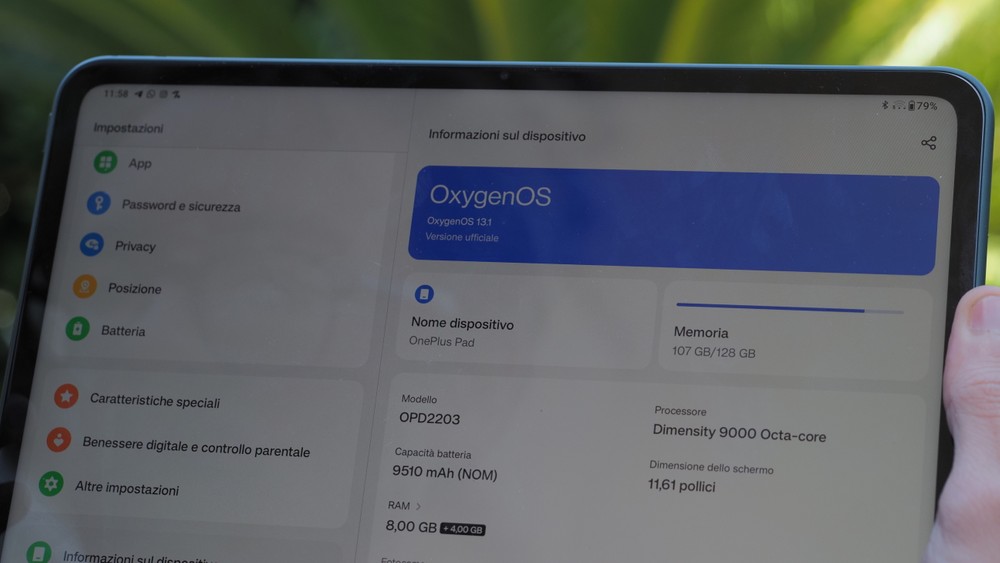1000x563 pixels.
Task: Tap the Caratteristiche speciali star icon
Action: click(66, 397)
